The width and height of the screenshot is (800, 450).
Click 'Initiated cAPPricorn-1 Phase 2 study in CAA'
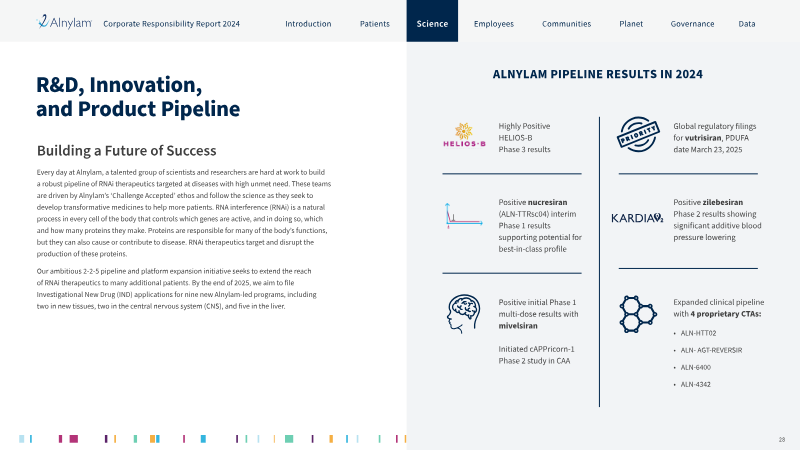(x=536, y=355)
